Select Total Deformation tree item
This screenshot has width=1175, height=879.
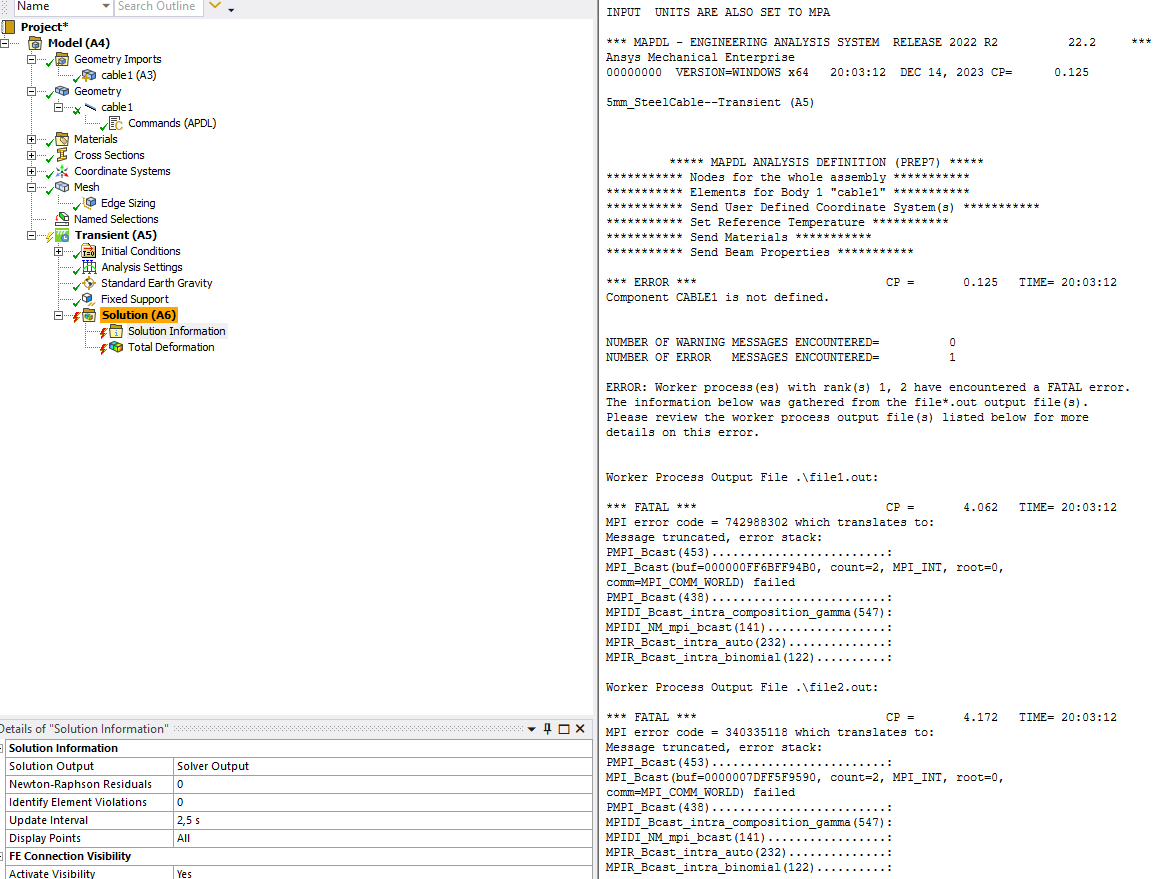tap(171, 347)
